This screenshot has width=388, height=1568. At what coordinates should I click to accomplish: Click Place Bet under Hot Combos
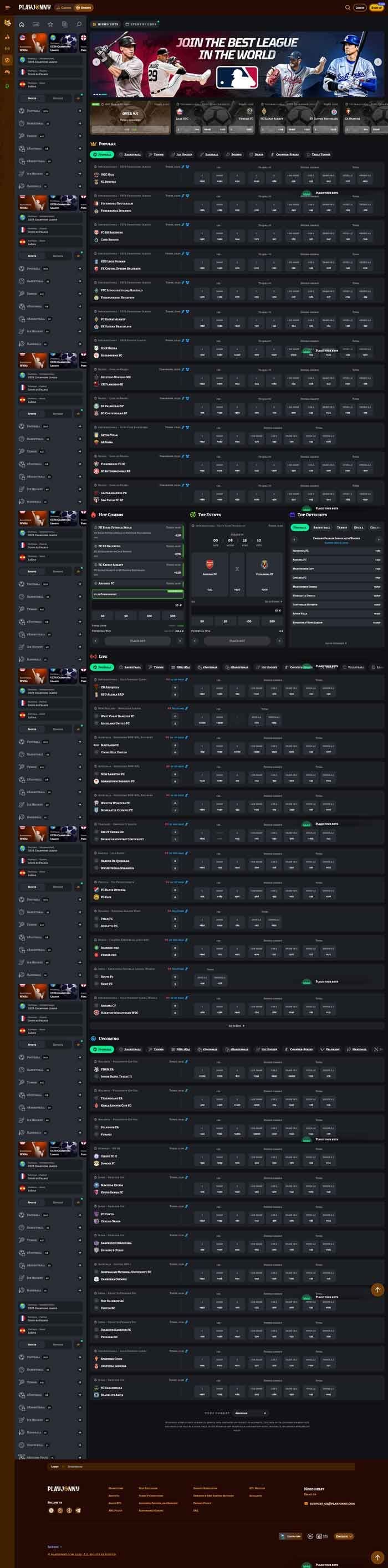[137, 640]
